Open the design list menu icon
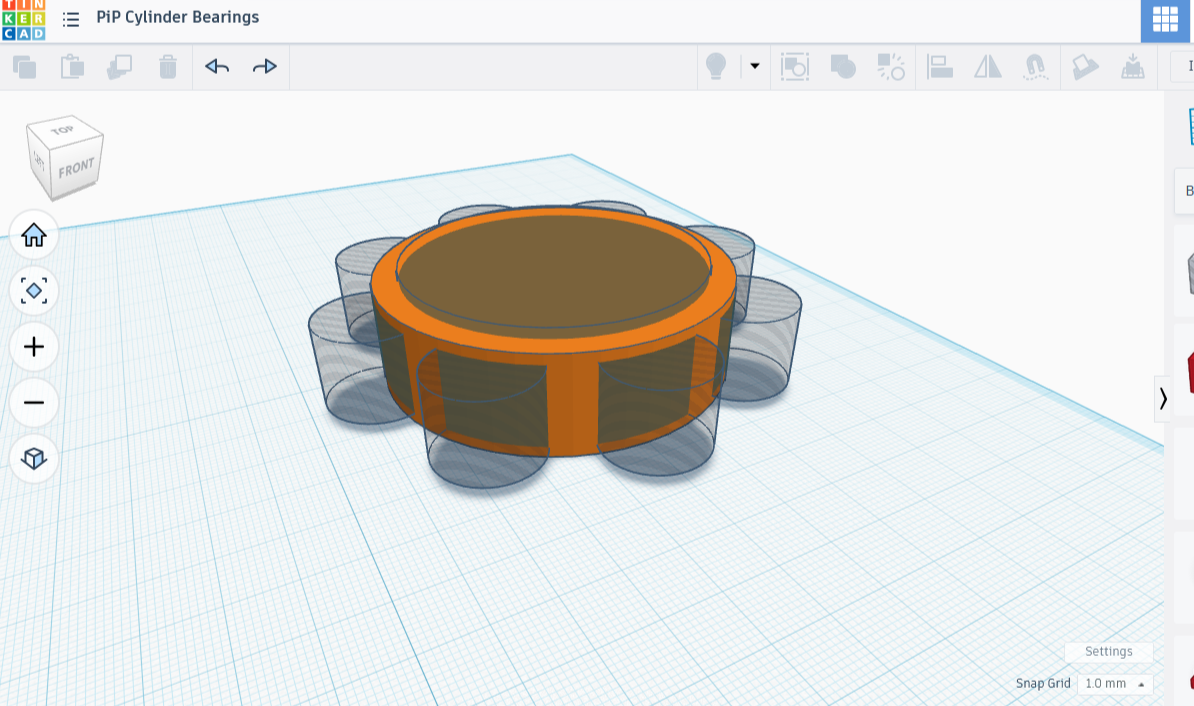The image size is (1194, 706). click(x=71, y=19)
